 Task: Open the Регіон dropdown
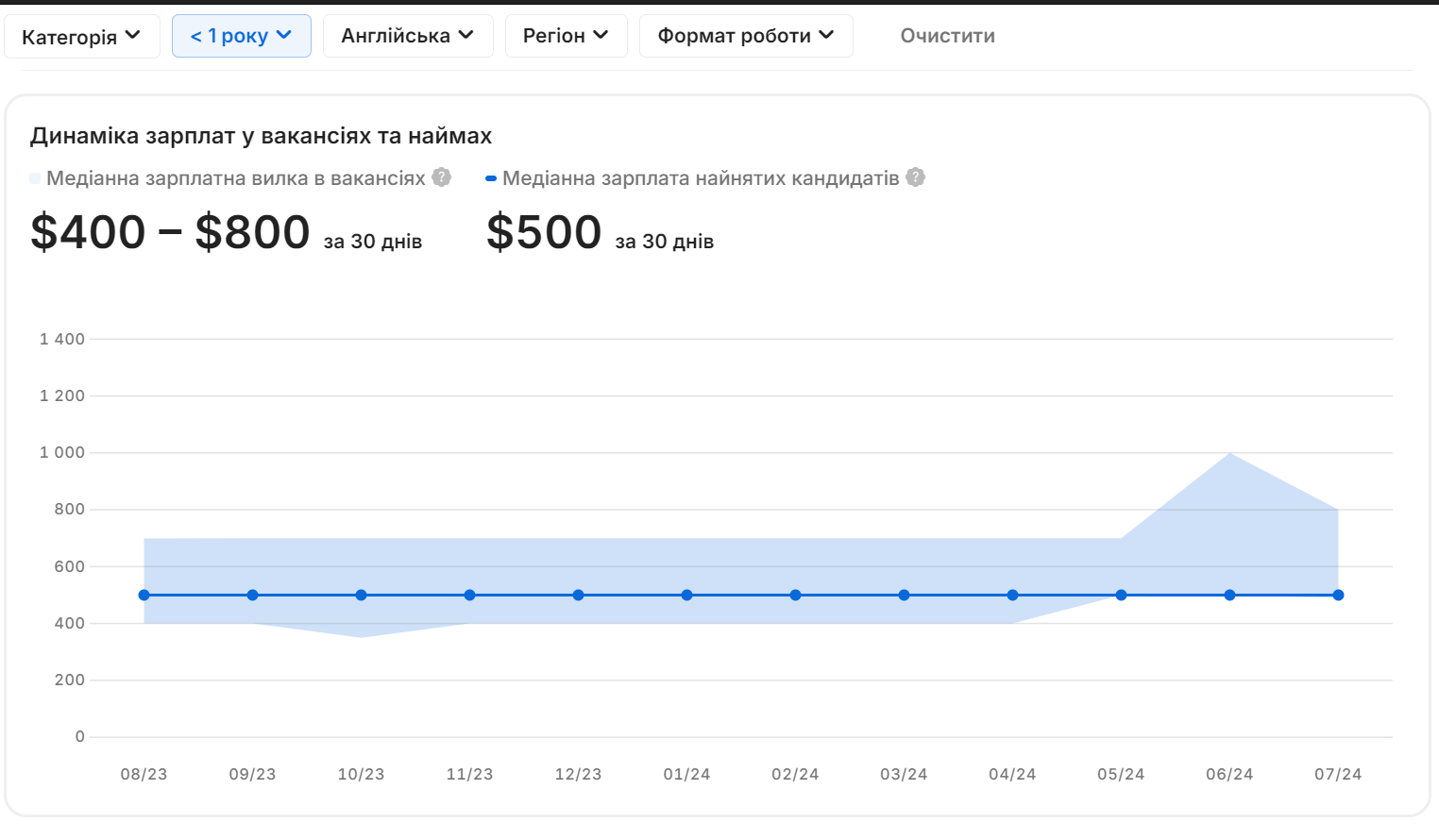(567, 35)
